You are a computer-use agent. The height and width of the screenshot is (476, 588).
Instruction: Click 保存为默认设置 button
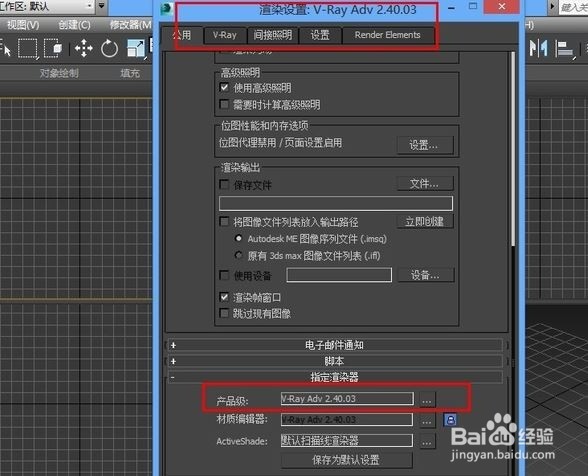(346, 460)
